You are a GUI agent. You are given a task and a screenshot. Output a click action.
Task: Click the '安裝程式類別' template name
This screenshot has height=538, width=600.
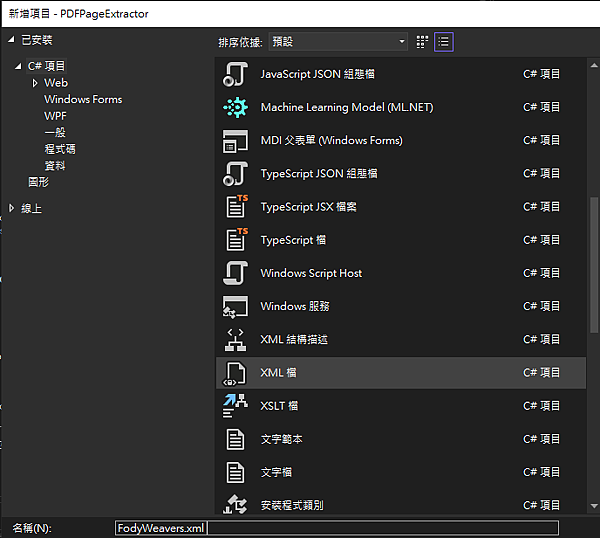pos(292,505)
